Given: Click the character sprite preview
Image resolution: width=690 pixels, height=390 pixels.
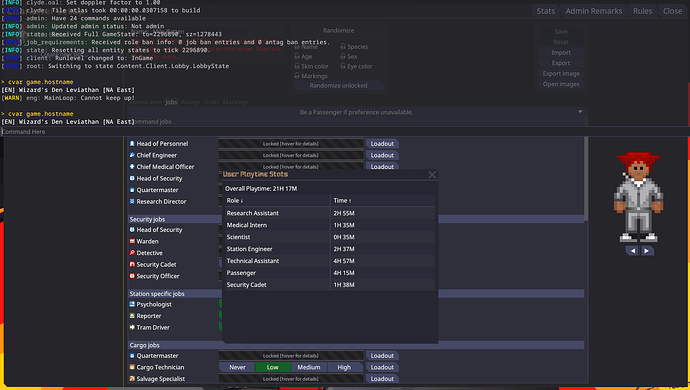Looking at the screenshot, I should click(639, 197).
